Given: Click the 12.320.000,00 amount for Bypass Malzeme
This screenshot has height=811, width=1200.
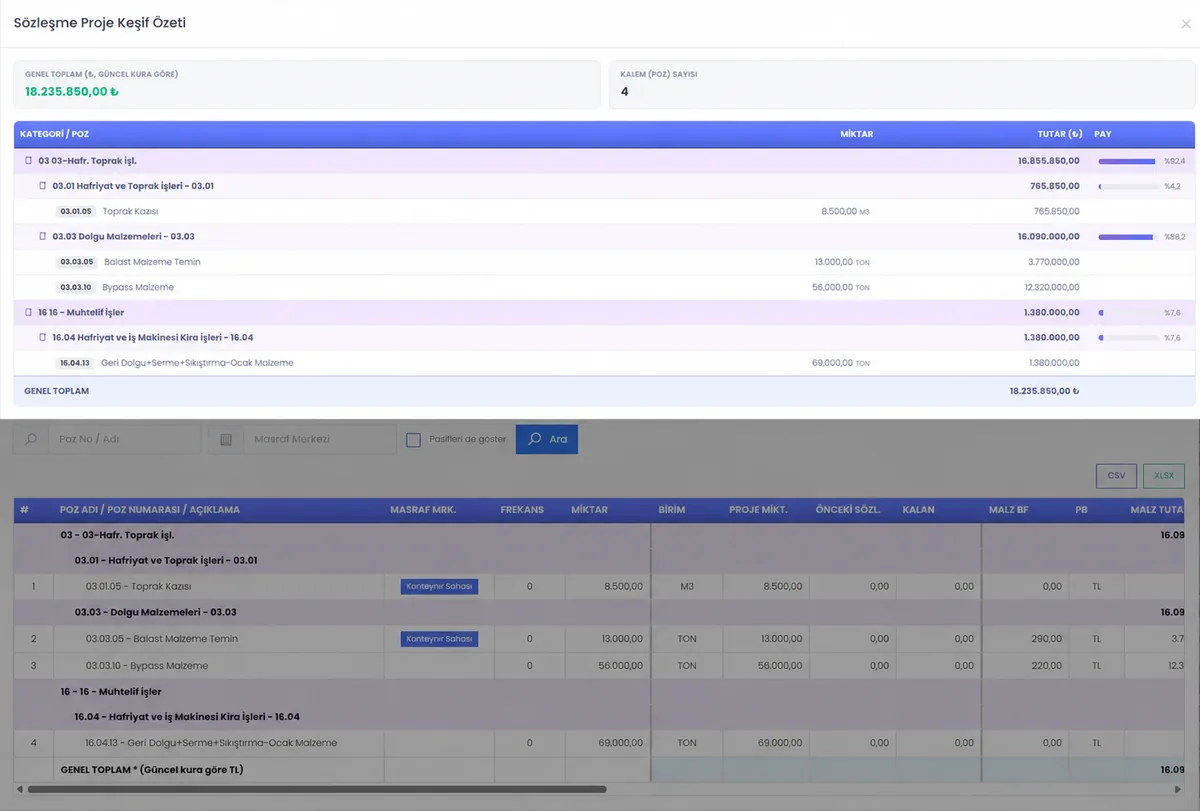Looking at the screenshot, I should point(1052,288).
